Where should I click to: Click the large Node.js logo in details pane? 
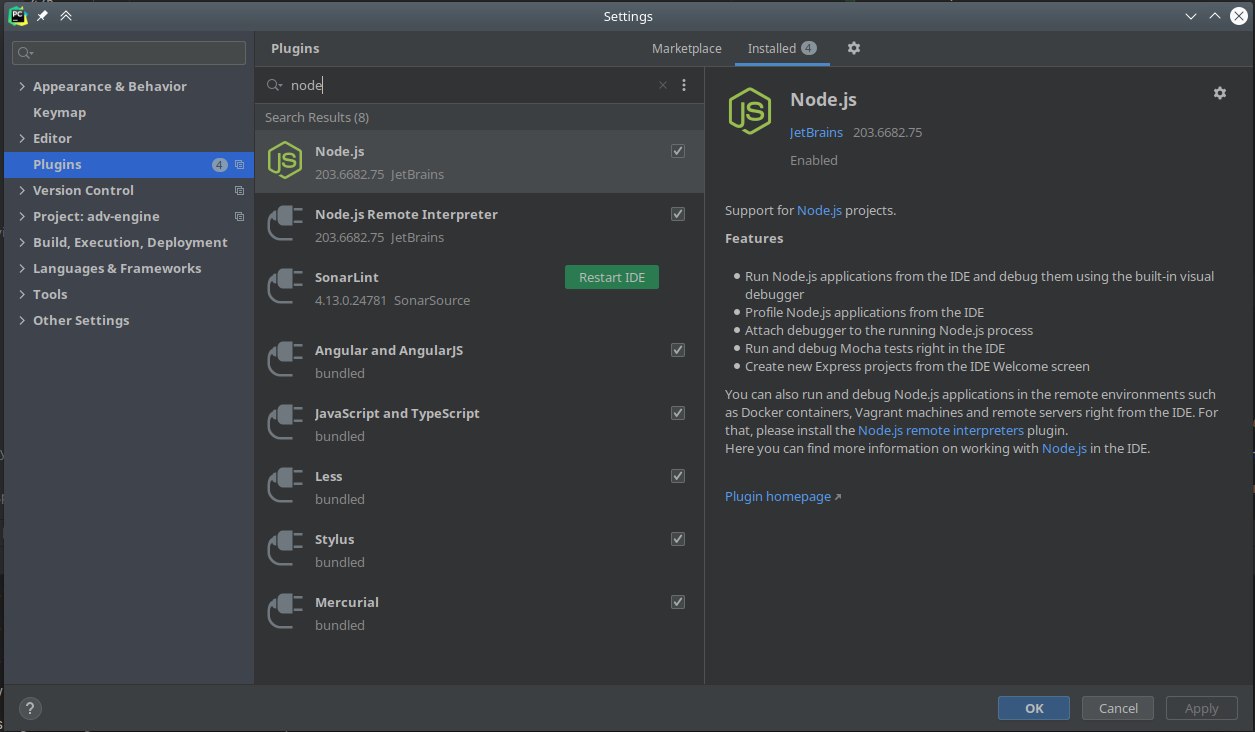tap(750, 111)
